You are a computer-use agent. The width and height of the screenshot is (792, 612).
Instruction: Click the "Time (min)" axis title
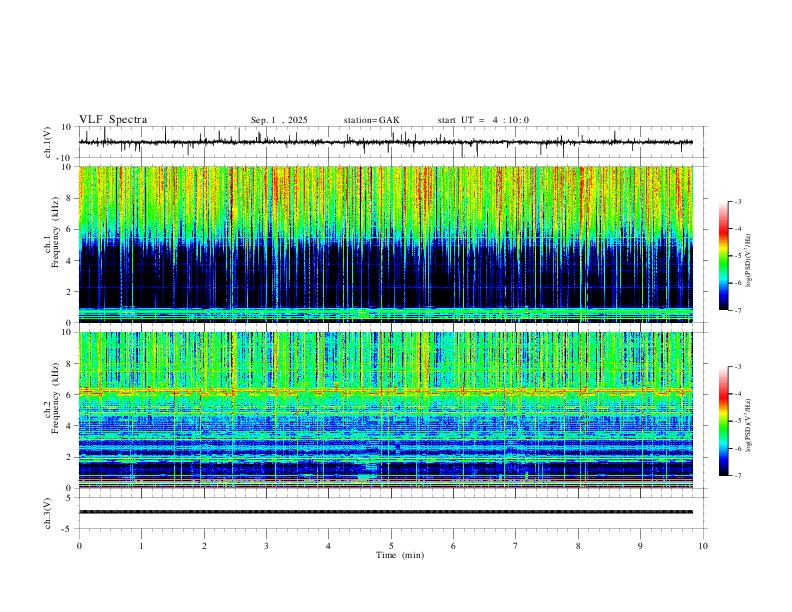[400, 555]
